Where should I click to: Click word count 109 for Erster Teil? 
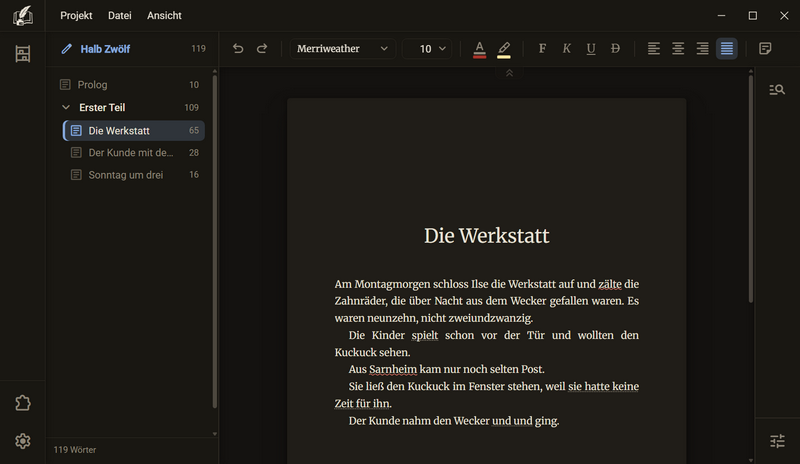pos(191,108)
